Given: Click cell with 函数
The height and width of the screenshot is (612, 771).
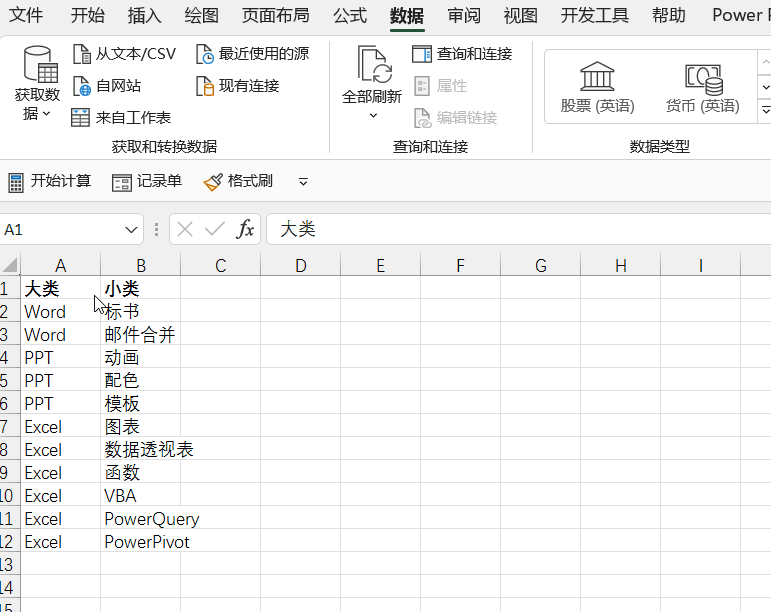Looking at the screenshot, I should tap(141, 472).
